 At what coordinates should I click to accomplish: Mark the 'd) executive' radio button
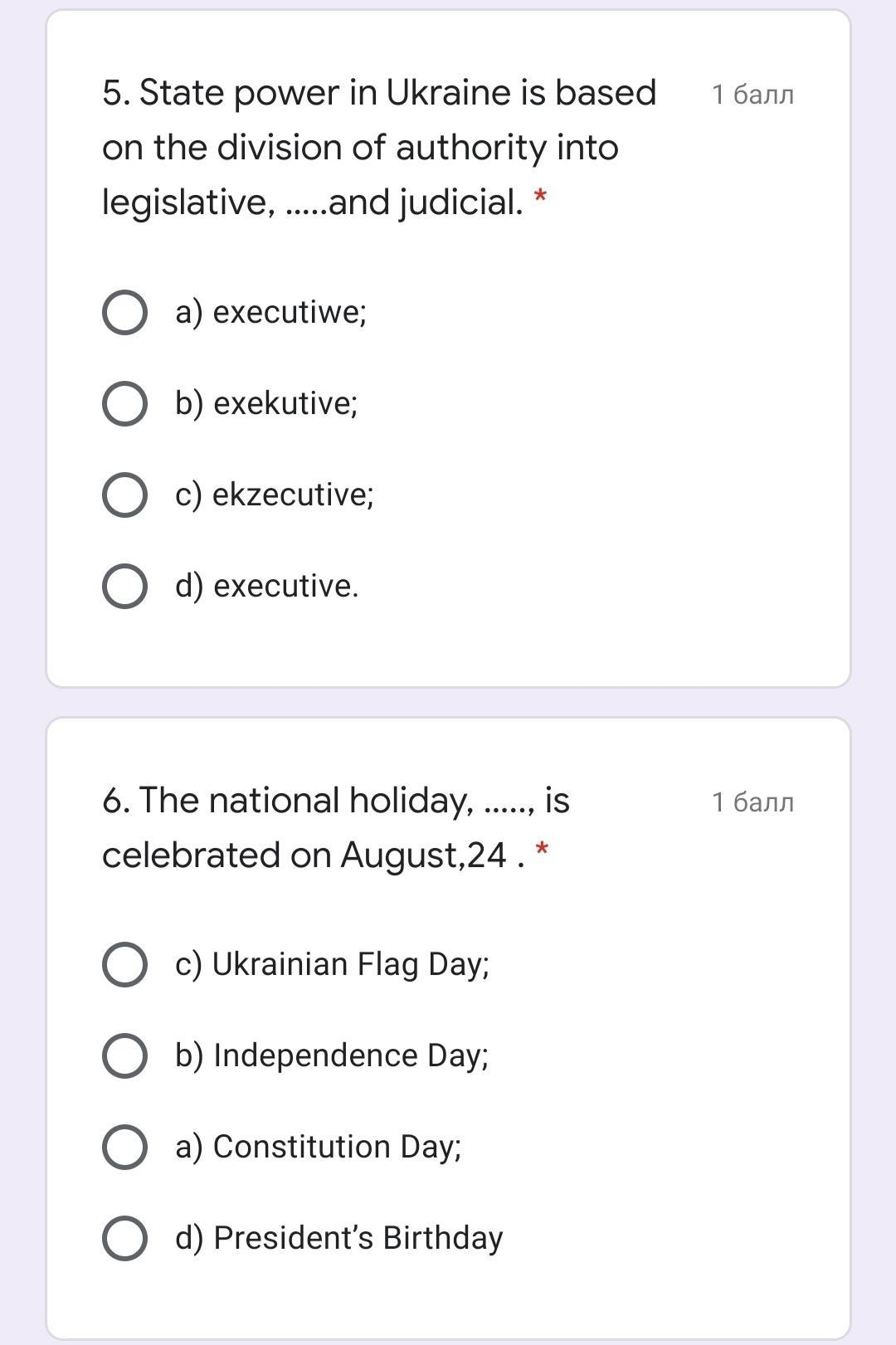pyautogui.click(x=124, y=587)
